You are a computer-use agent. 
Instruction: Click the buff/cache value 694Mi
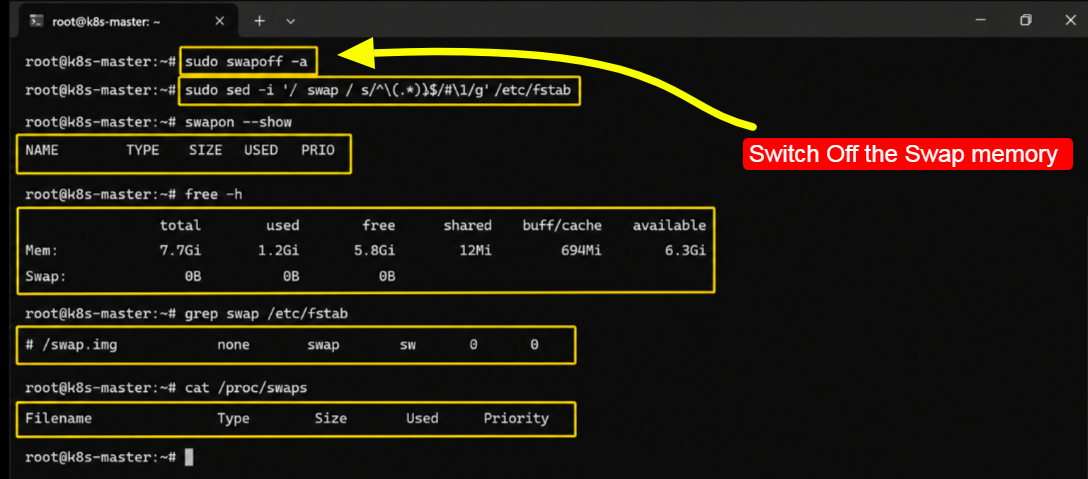click(x=580, y=251)
